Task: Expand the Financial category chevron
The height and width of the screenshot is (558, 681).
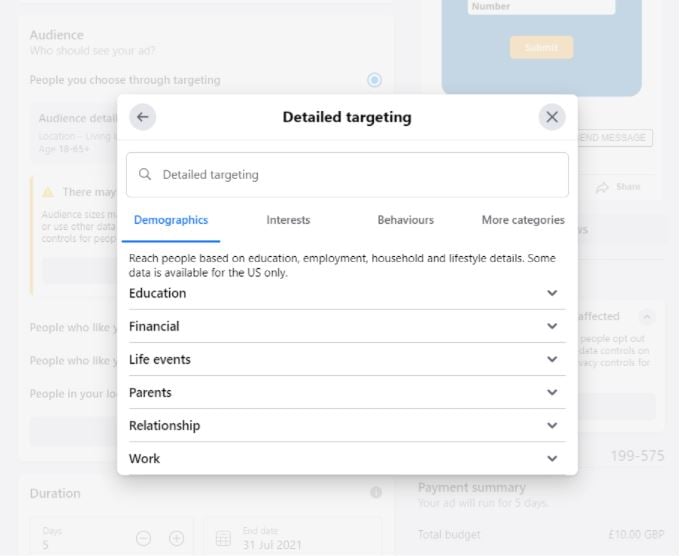Action: pos(552,327)
